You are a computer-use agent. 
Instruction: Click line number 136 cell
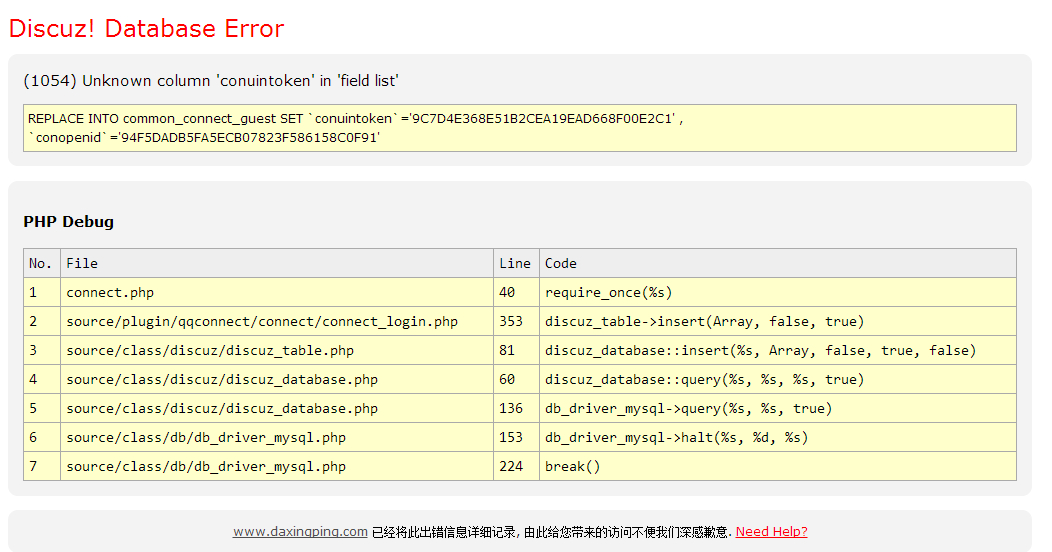tap(516, 408)
